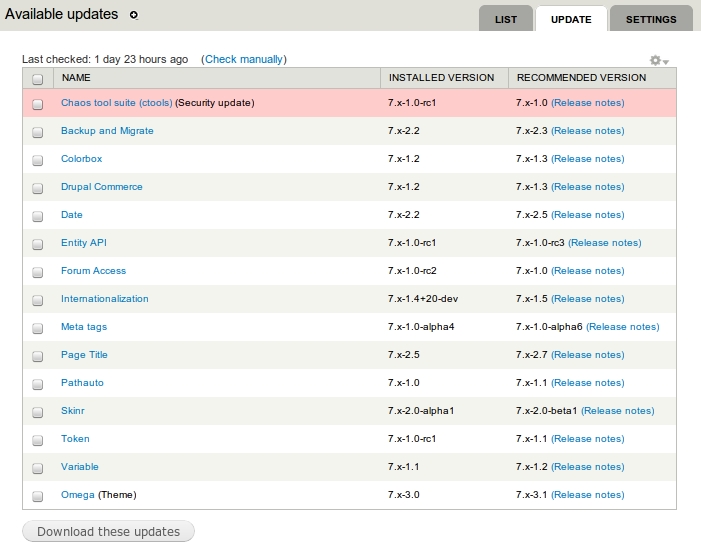Open the SETTINGS tab
Image resolution: width=701 pixels, height=553 pixels.
pos(651,20)
